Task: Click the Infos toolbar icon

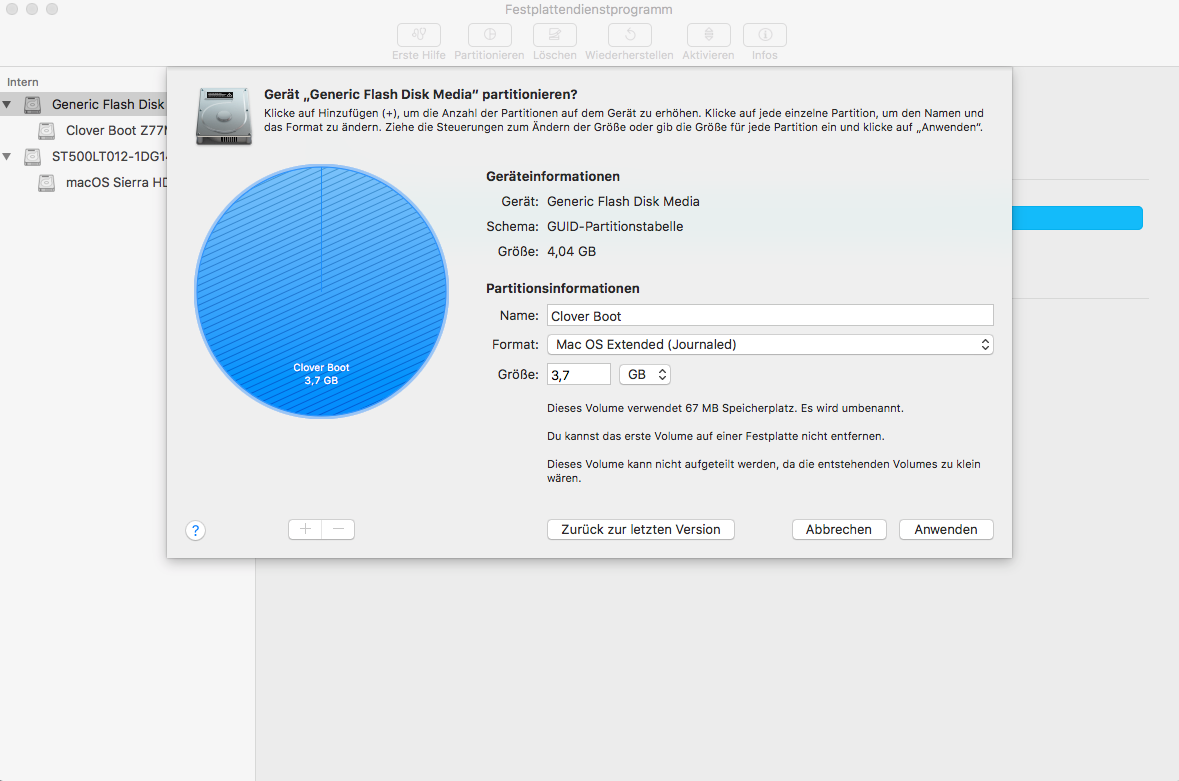Action: [x=765, y=35]
